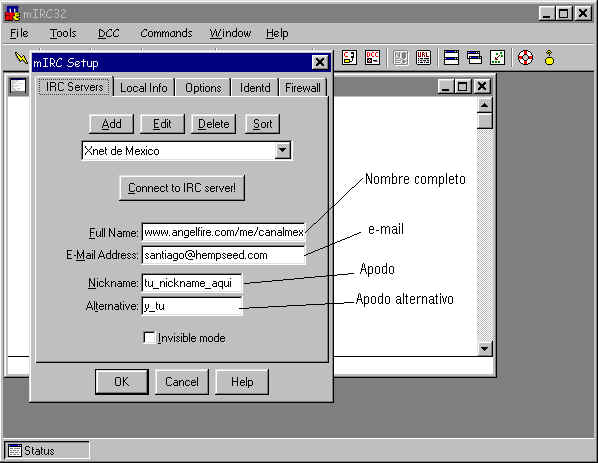Image resolution: width=598 pixels, height=463 pixels.
Task: Open the Window menu
Action: 230,34
